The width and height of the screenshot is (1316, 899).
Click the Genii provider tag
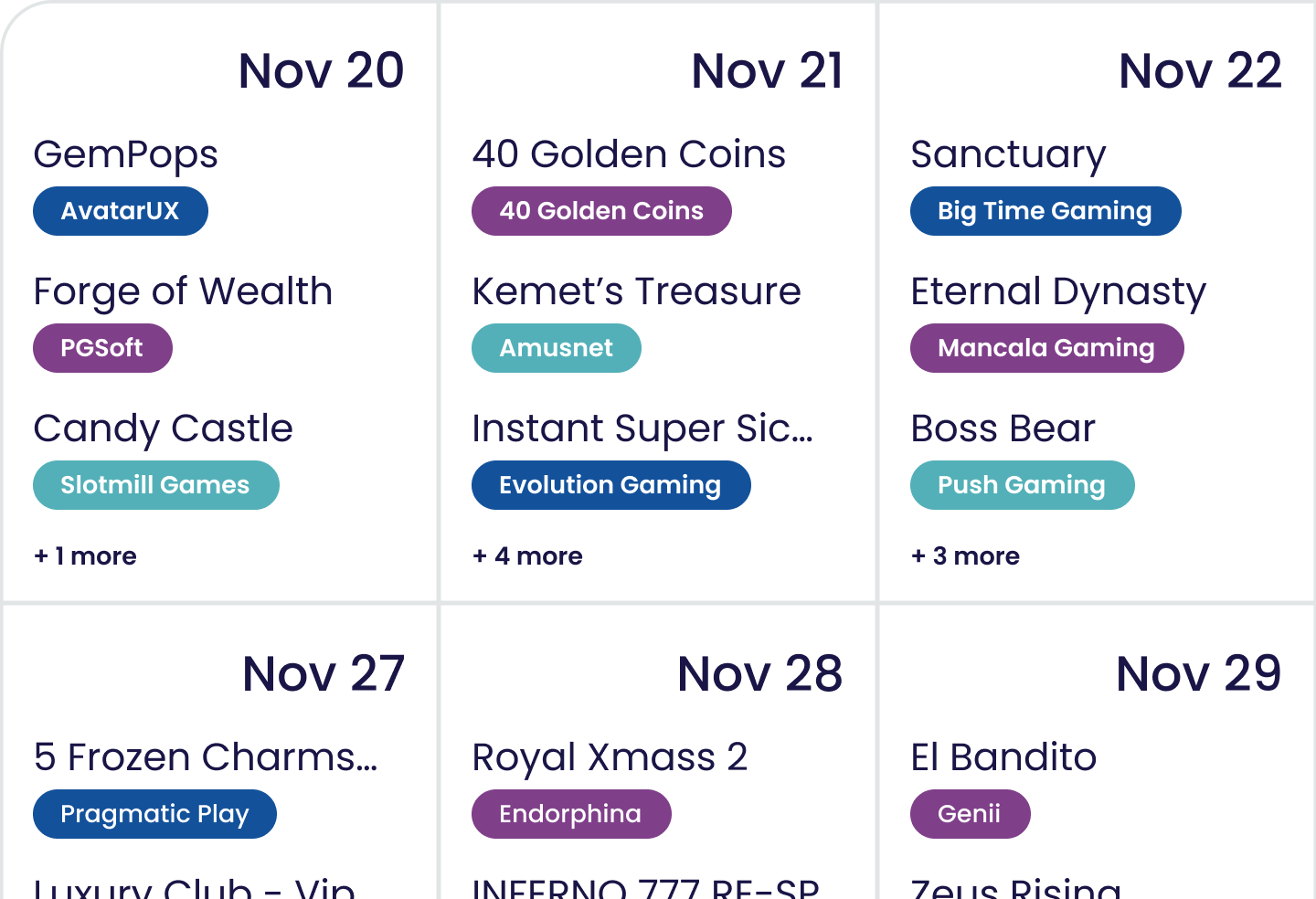(970, 814)
